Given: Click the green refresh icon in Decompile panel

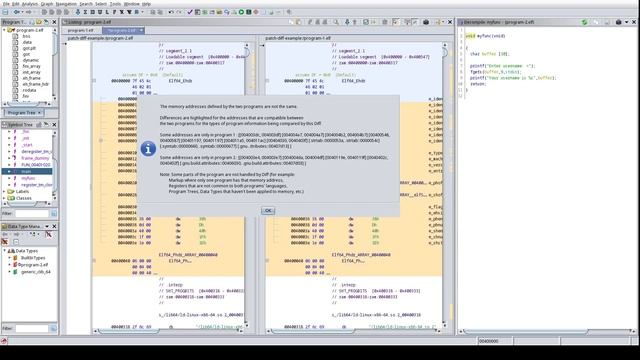Looking at the screenshot, I should click(x=584, y=22).
